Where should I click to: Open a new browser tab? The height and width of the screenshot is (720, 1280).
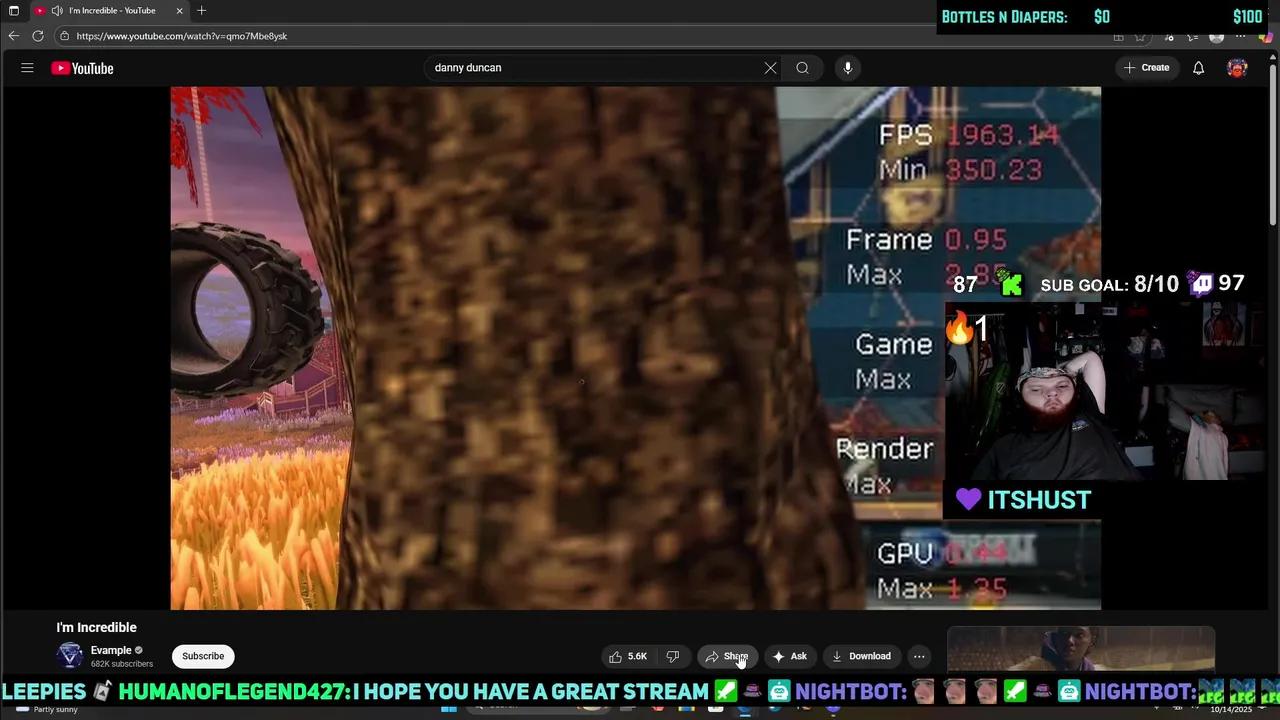click(201, 11)
